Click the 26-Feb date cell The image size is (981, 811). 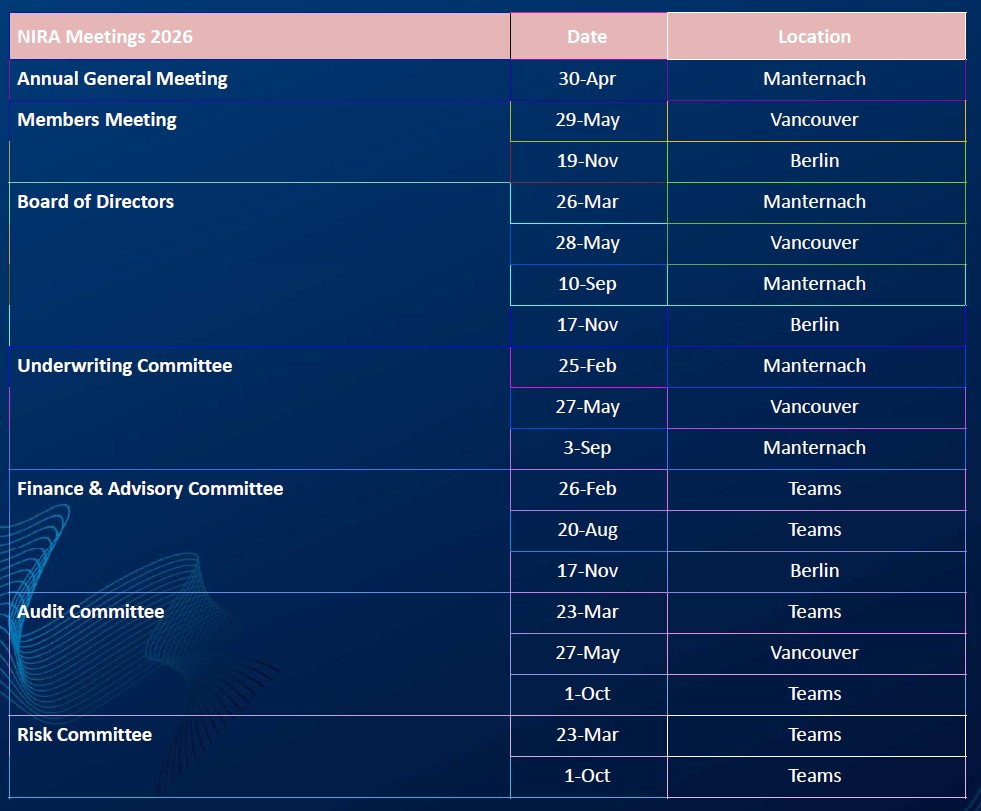(x=587, y=489)
